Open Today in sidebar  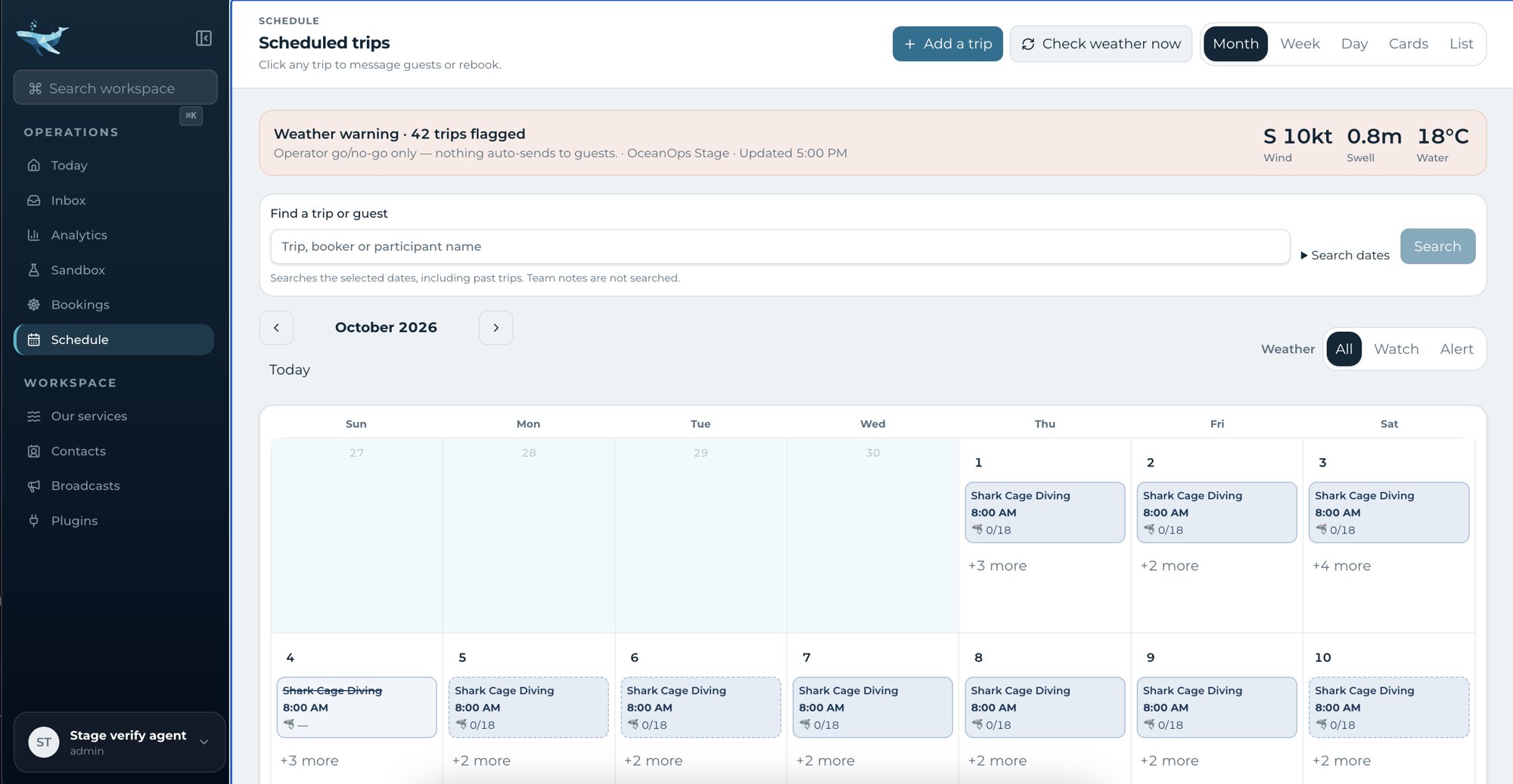point(113,166)
